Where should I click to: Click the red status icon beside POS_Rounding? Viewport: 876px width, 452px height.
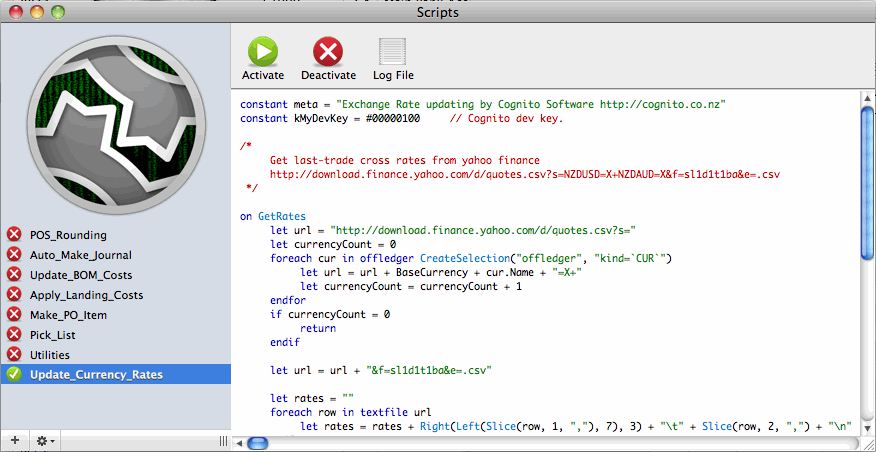(14, 235)
